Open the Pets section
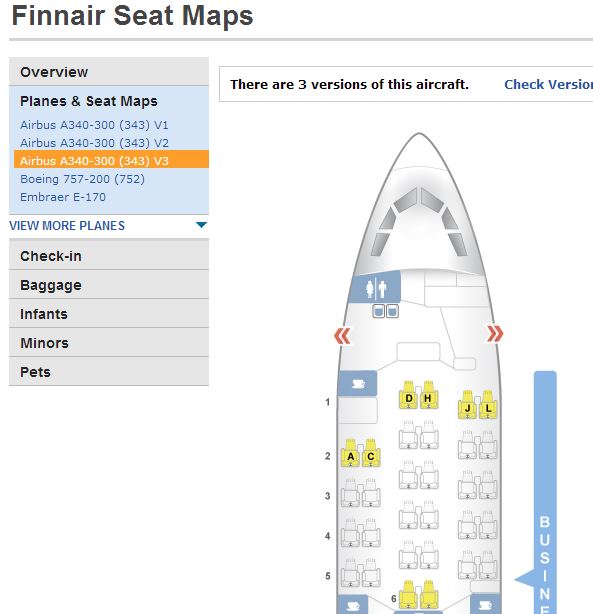The image size is (593, 614). point(109,372)
